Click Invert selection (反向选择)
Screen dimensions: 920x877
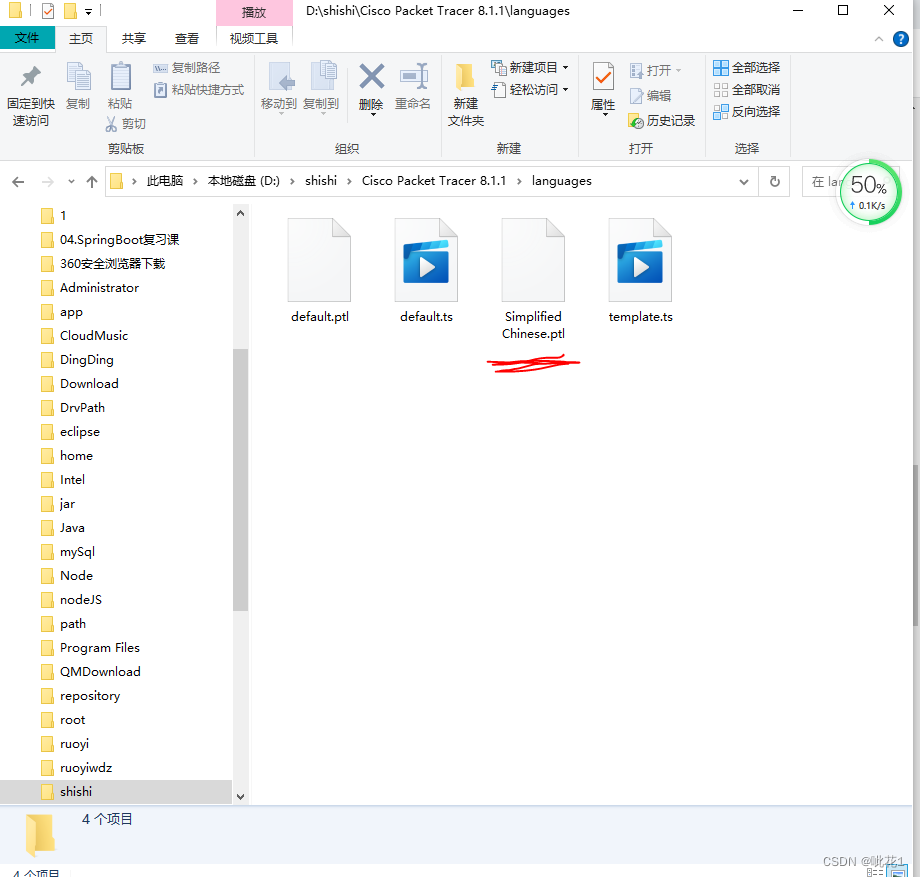(746, 111)
